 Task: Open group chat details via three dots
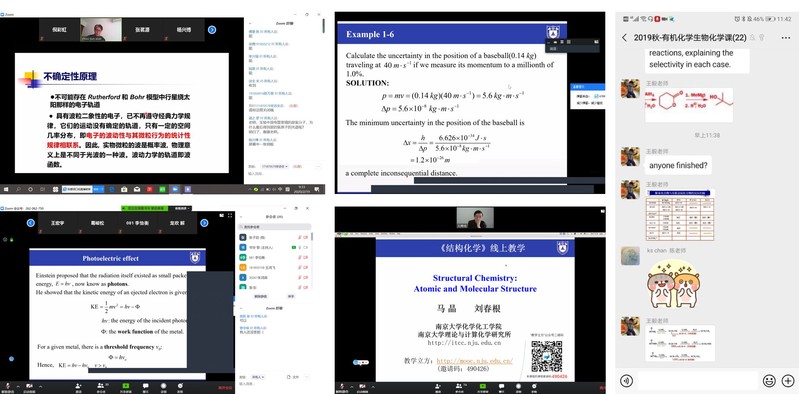point(785,38)
